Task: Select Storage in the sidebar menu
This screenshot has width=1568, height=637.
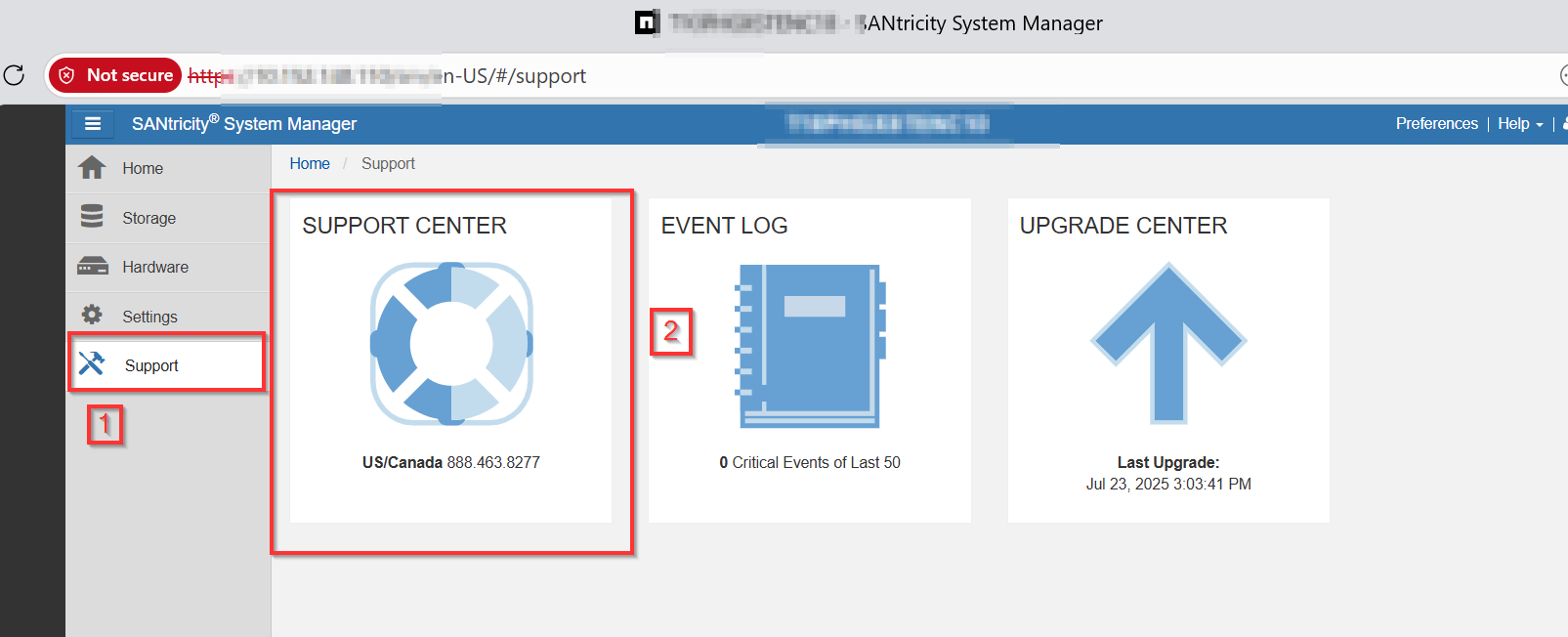Action: pos(148,218)
